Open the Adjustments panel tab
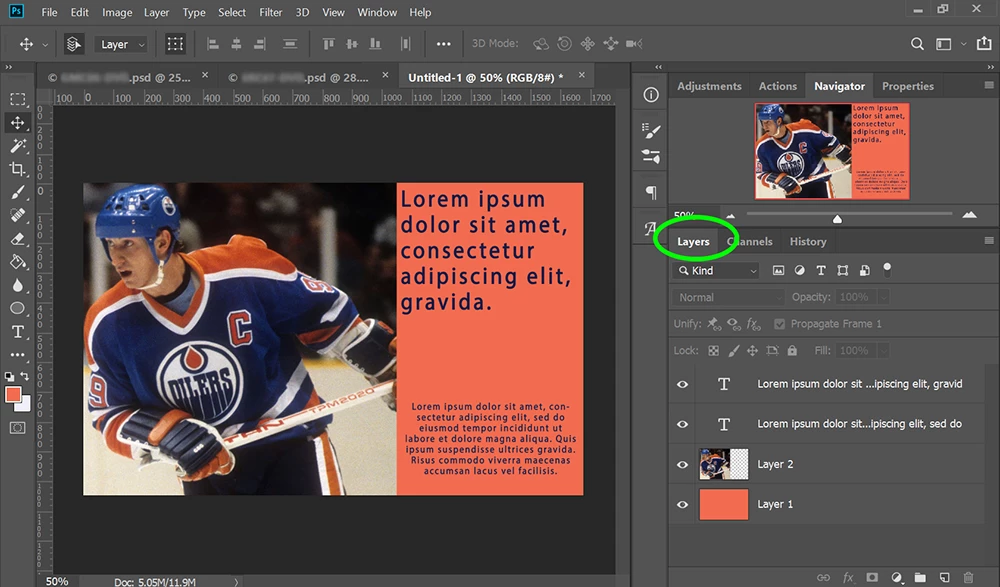1000x587 pixels. point(709,86)
